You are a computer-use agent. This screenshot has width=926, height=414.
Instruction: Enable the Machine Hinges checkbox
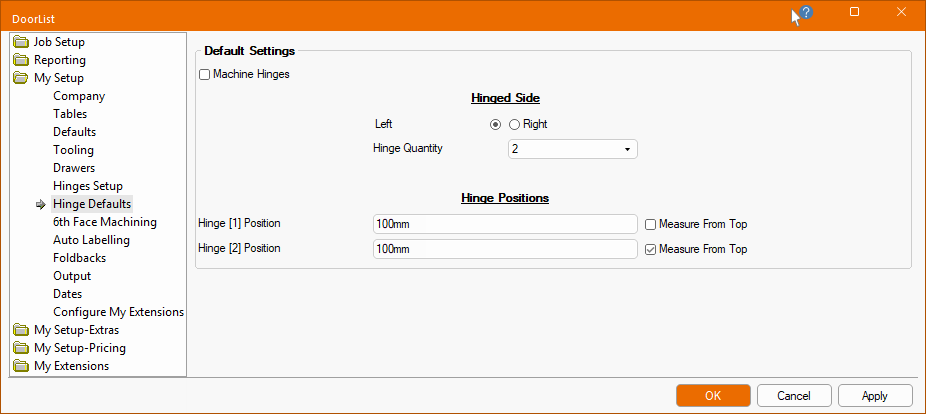205,74
